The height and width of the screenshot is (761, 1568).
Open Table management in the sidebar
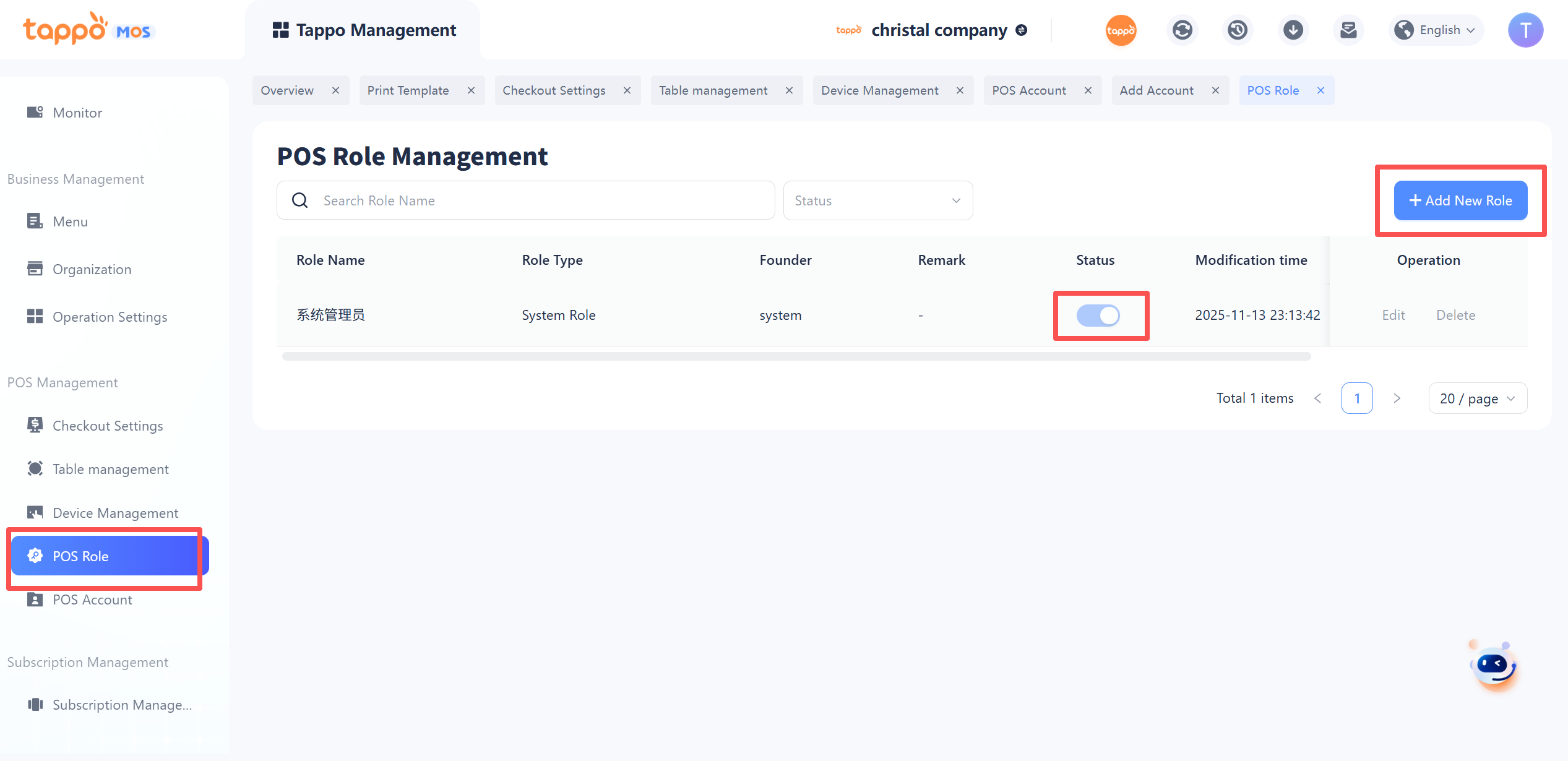(110, 469)
